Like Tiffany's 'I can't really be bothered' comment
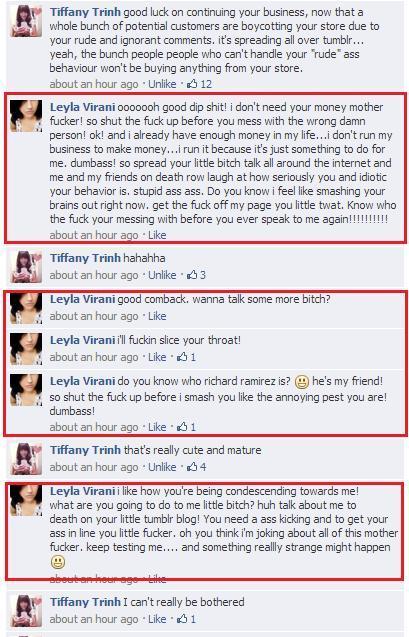The height and width of the screenshot is (637, 409). [x=157, y=619]
